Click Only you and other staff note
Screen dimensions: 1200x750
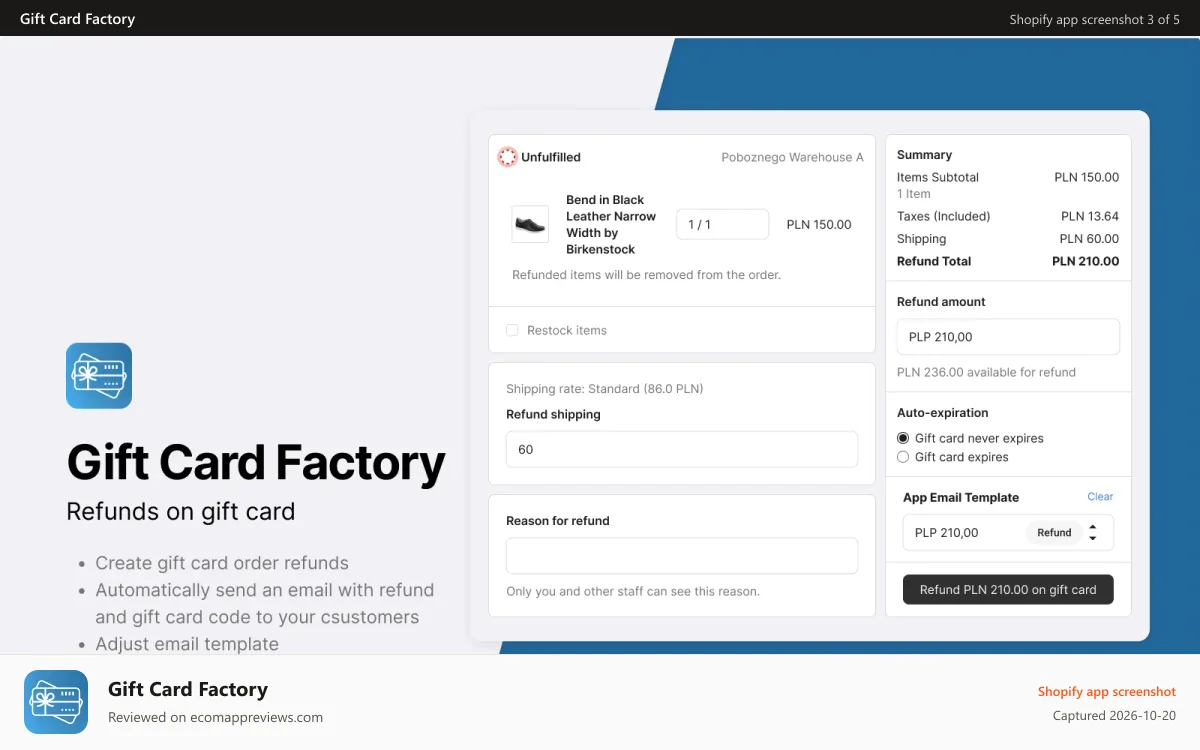click(x=633, y=591)
